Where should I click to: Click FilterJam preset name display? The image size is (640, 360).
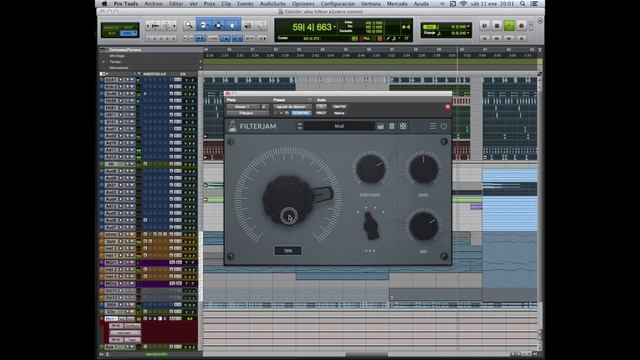[x=339, y=126]
